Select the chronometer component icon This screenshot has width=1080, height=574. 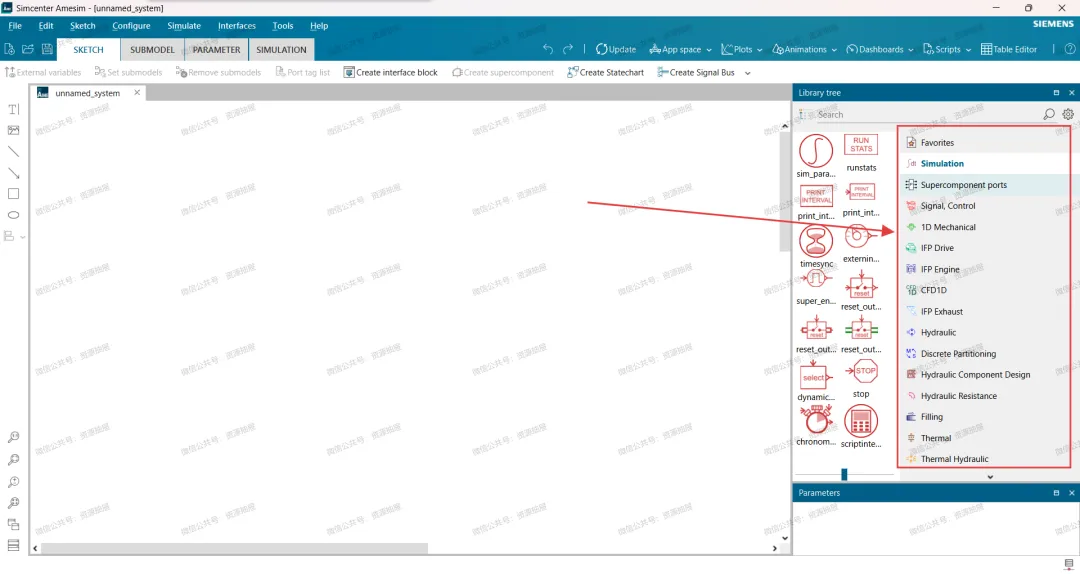click(816, 420)
